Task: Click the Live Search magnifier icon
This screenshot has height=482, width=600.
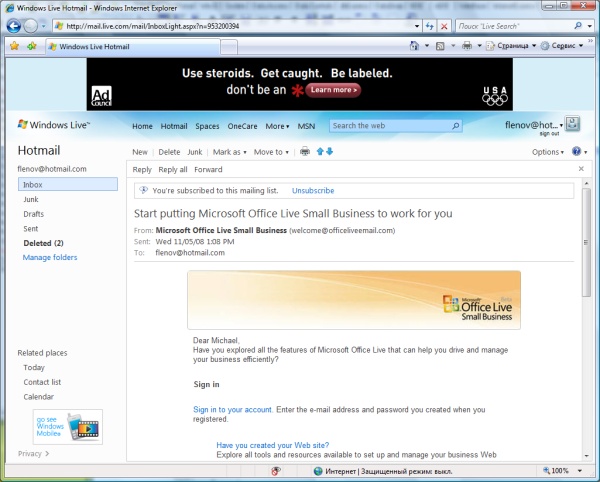Action: pos(578,26)
